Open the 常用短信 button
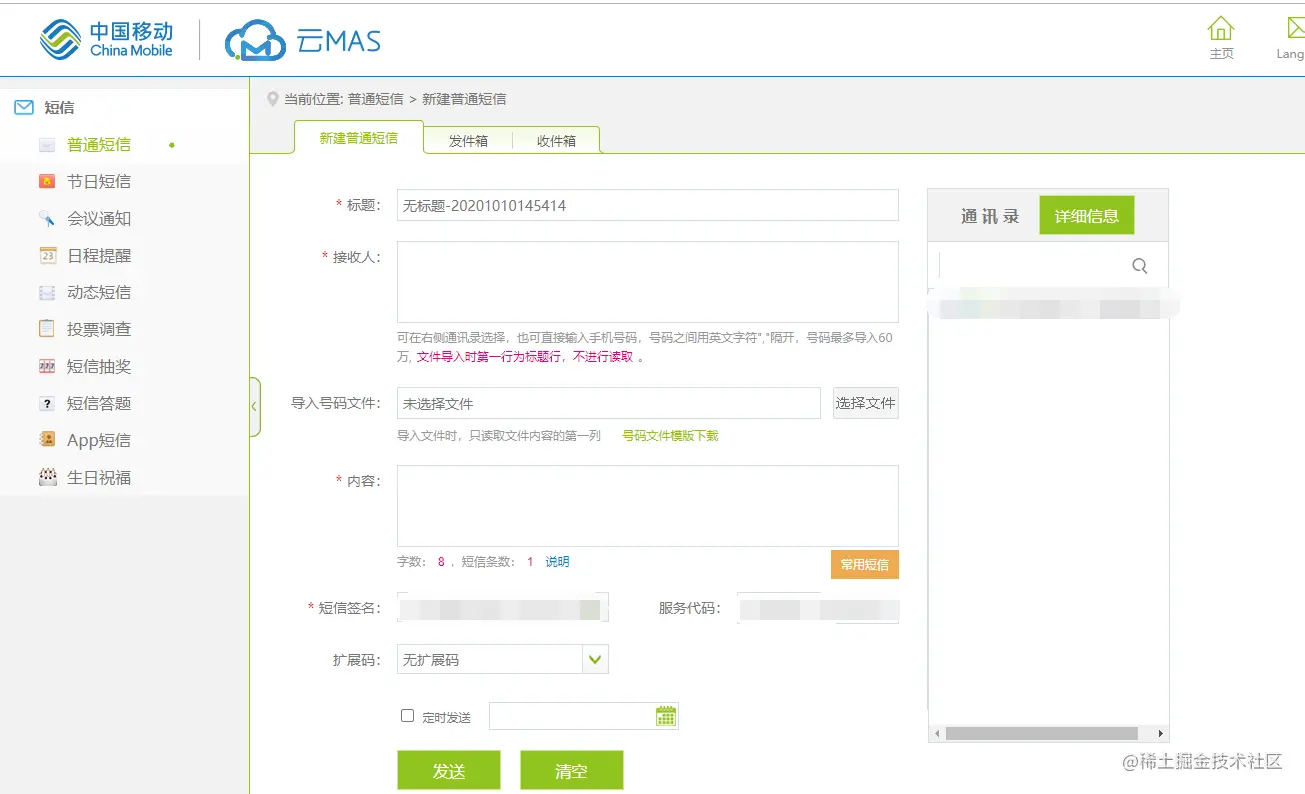The image size is (1305, 794). [865, 564]
